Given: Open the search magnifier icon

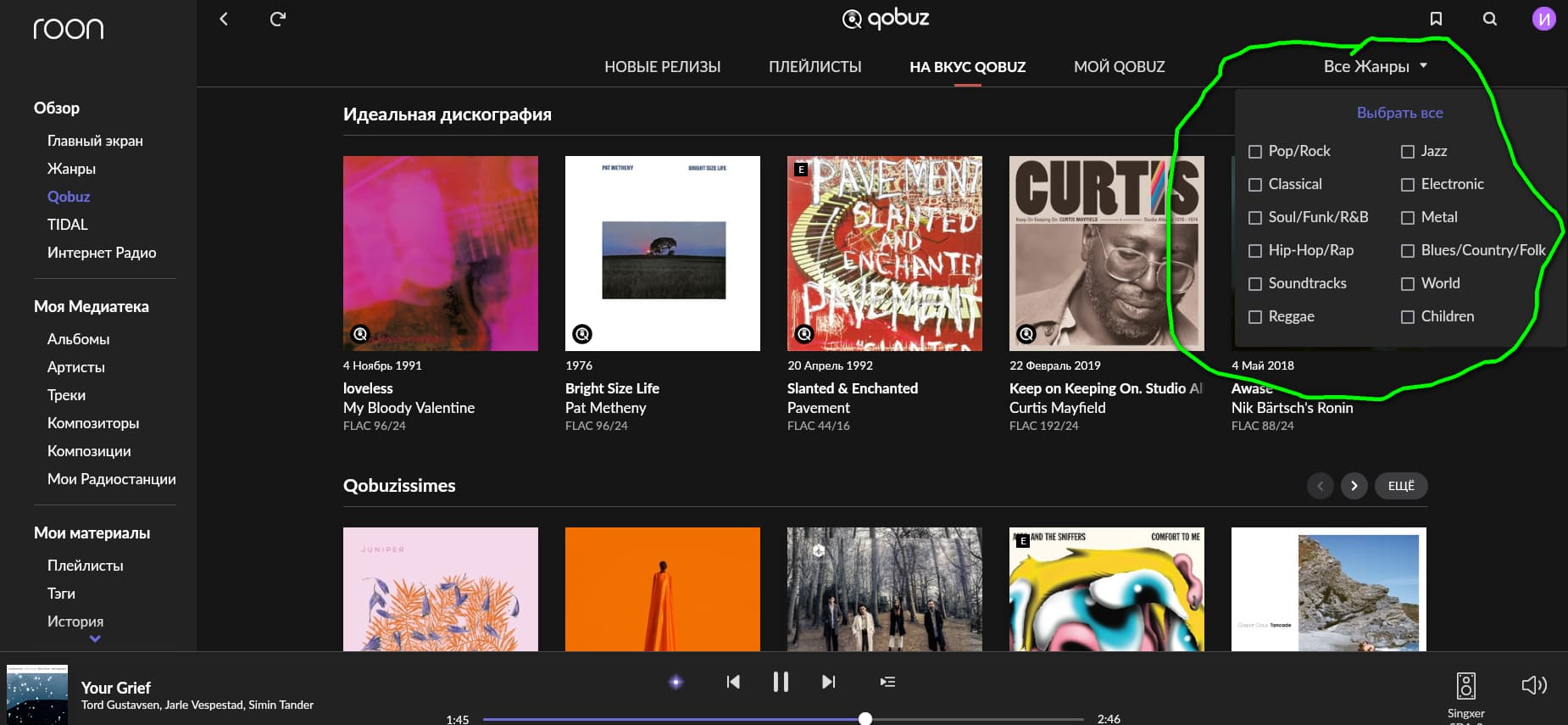Looking at the screenshot, I should [x=1490, y=19].
